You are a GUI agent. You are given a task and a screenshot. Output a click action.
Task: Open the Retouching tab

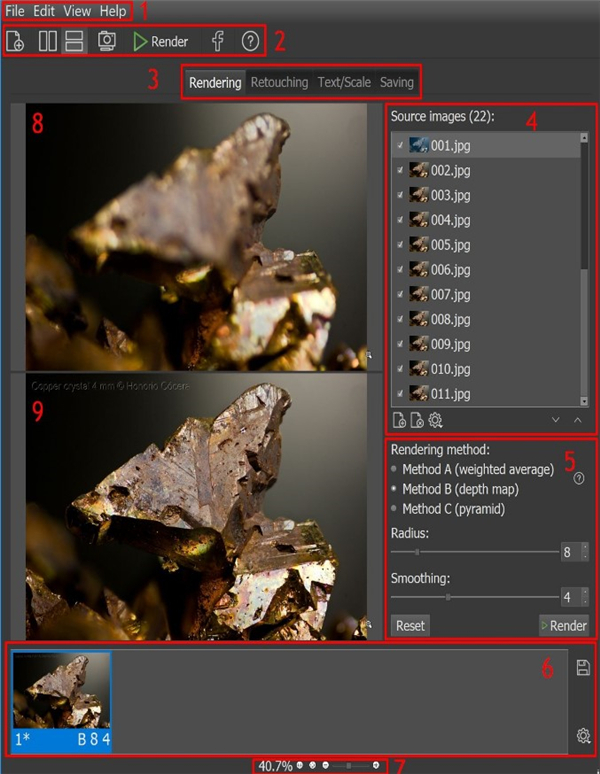pyautogui.click(x=279, y=82)
